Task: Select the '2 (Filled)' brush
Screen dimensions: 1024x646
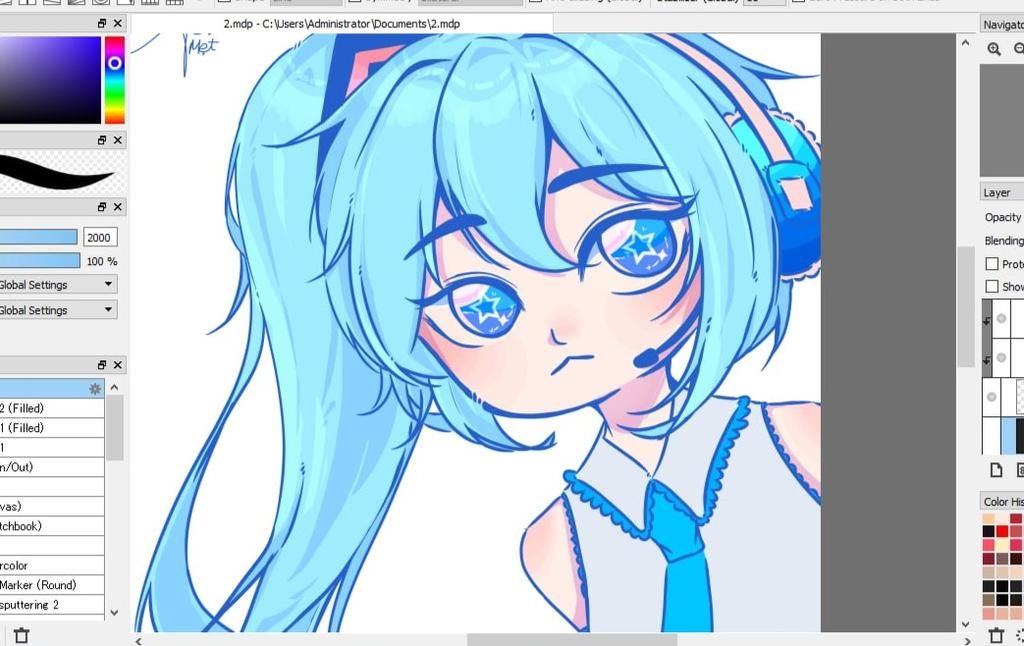Action: pyautogui.click(x=52, y=408)
